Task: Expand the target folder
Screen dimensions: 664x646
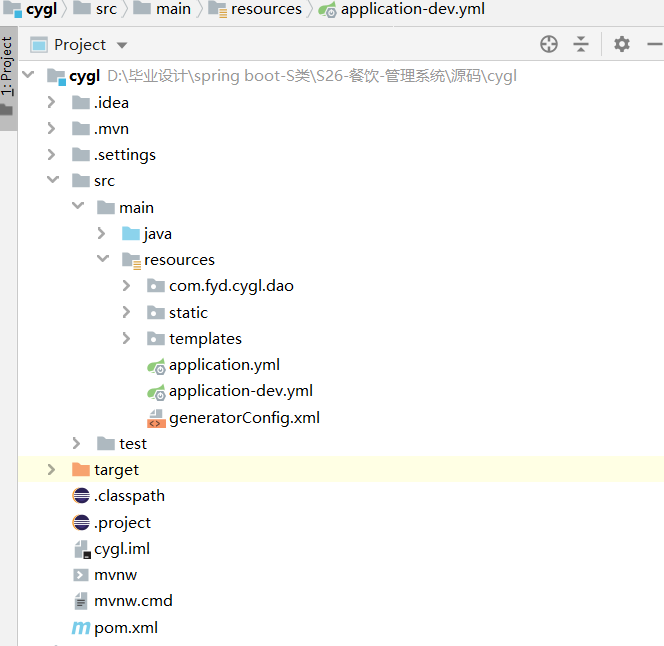Action: 51,470
